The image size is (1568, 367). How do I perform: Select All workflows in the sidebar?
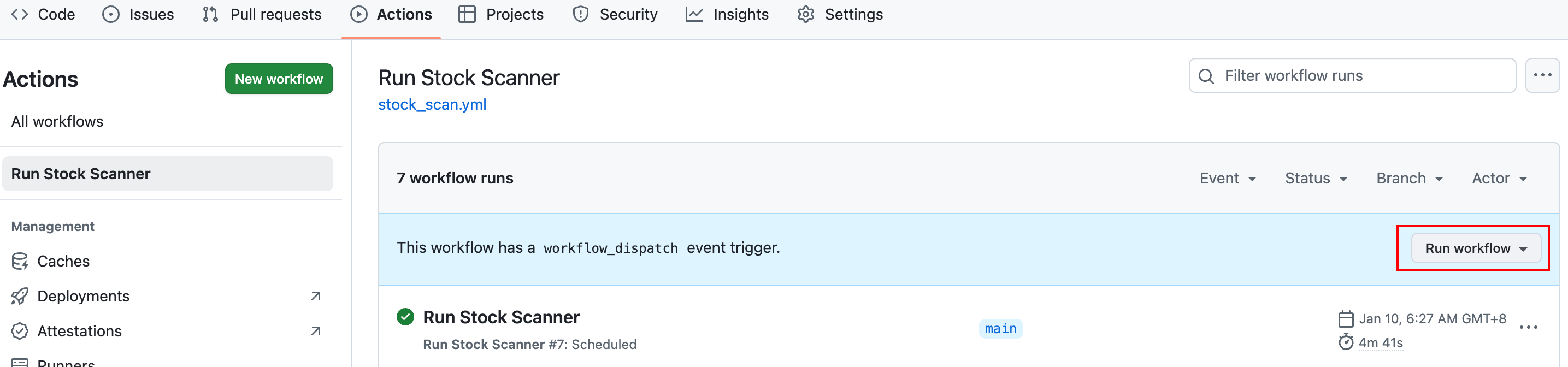(x=57, y=122)
